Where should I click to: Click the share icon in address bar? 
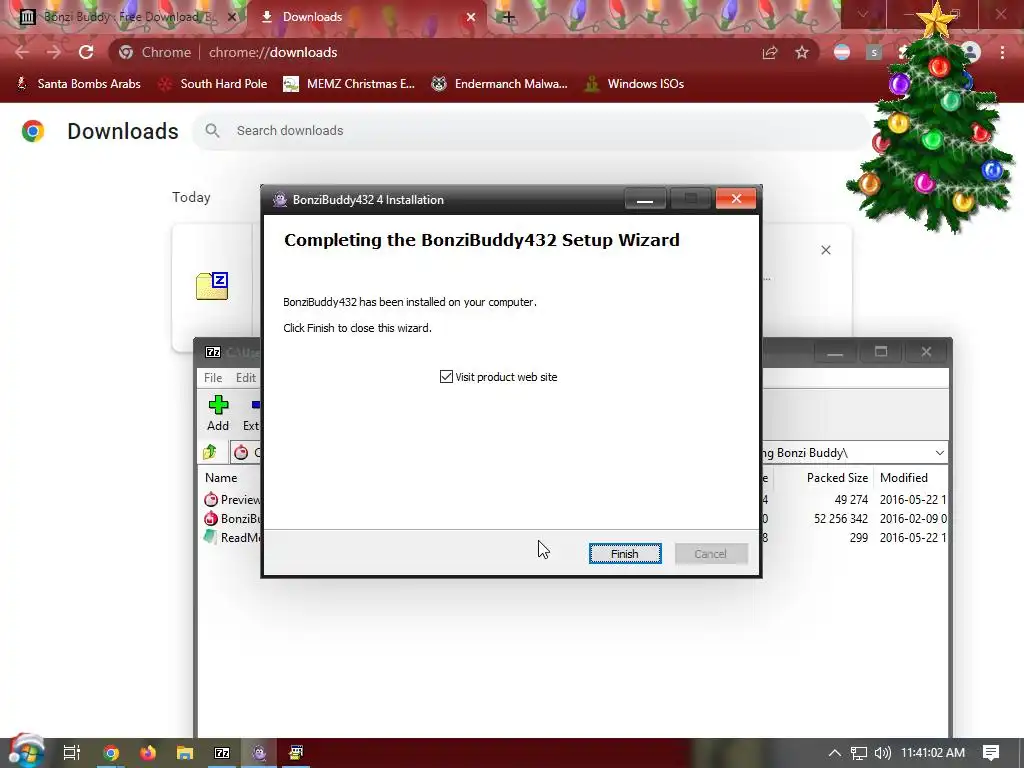tap(770, 52)
